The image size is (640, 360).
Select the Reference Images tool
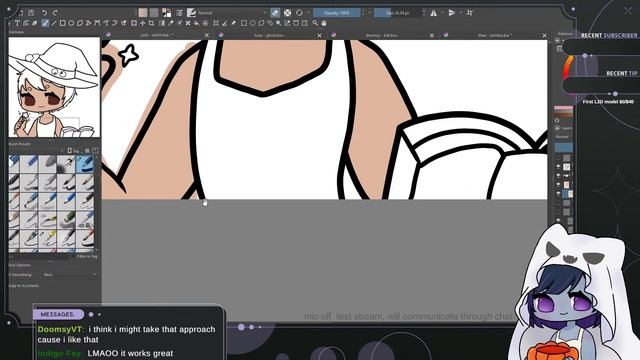tap(233, 23)
